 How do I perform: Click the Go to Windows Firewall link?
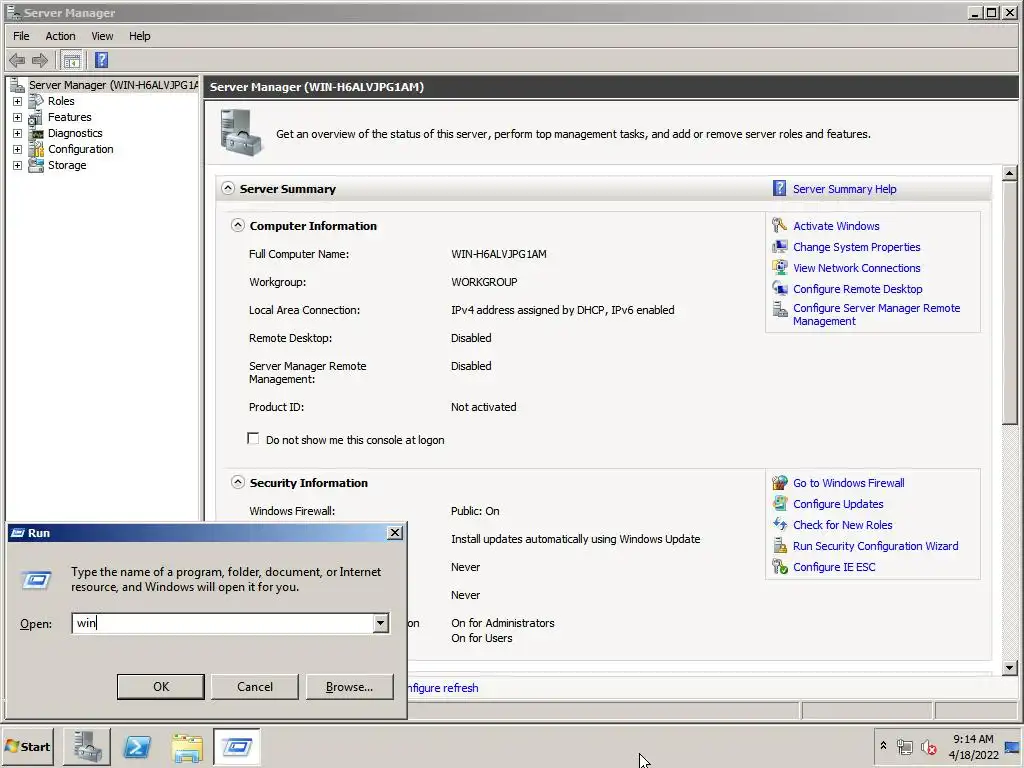[848, 483]
